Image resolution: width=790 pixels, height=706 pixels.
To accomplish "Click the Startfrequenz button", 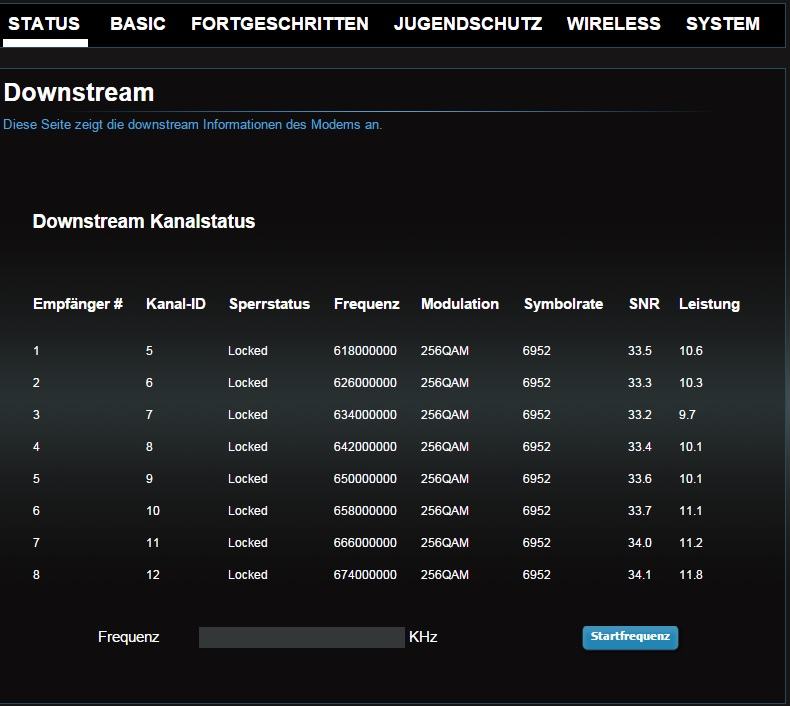I will [x=630, y=637].
